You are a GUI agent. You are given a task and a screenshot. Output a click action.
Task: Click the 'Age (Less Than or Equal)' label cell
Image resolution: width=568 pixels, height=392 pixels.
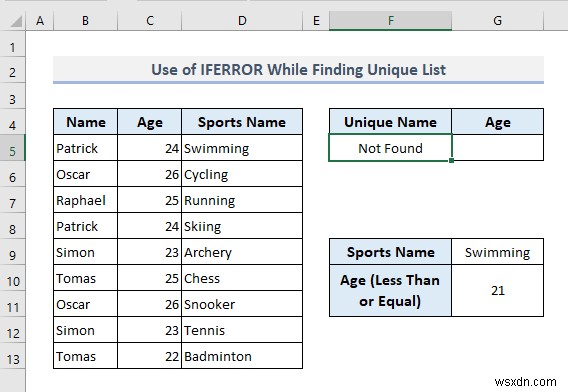[390, 291]
